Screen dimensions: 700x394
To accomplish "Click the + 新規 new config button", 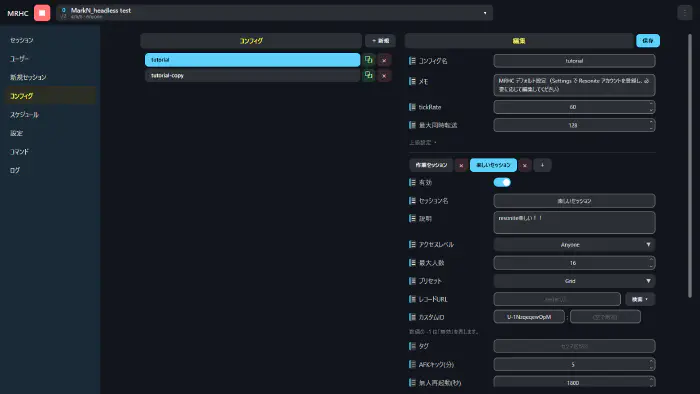I will pos(380,41).
